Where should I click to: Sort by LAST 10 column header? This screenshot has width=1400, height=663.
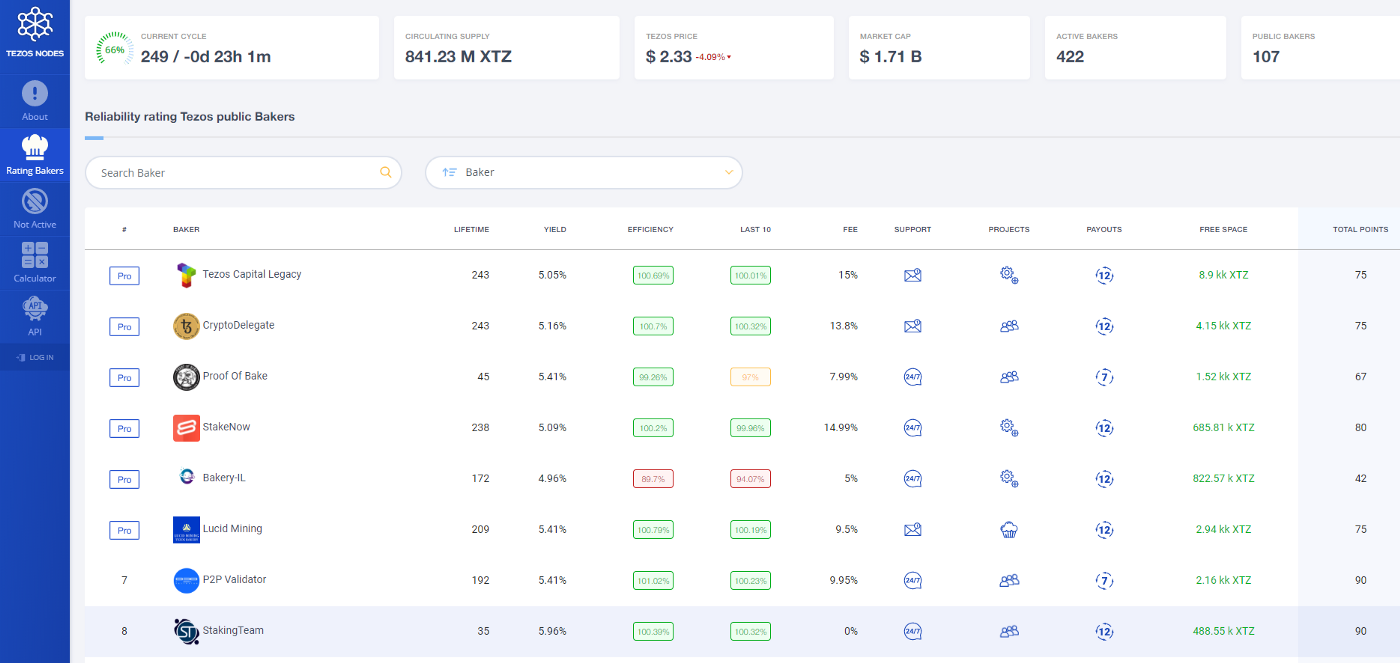[x=755, y=229]
